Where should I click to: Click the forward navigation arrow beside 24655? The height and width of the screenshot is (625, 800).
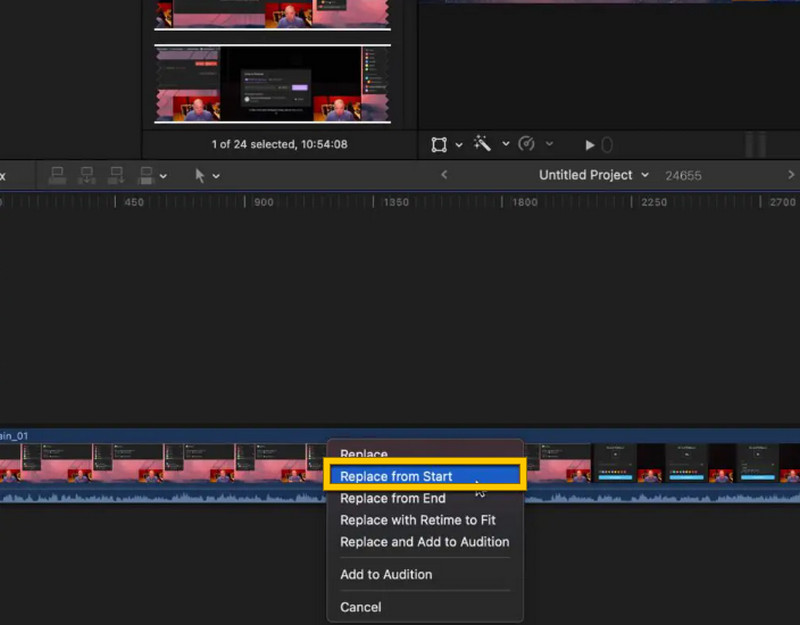[x=790, y=175]
